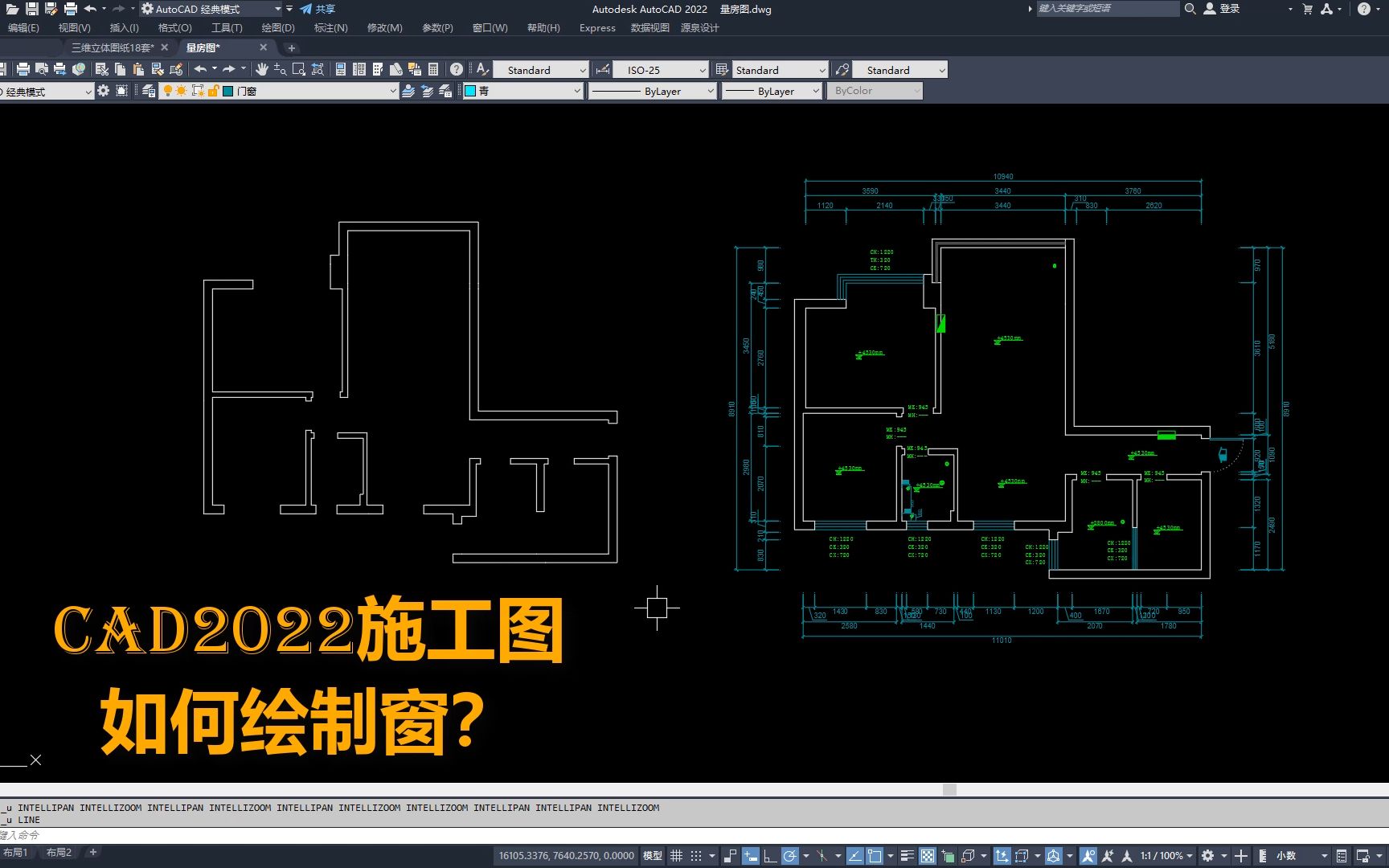Image resolution: width=1389 pixels, height=868 pixels.
Task: Open the 1:1 / 100% annotation scale dropdown
Action: point(1165,856)
